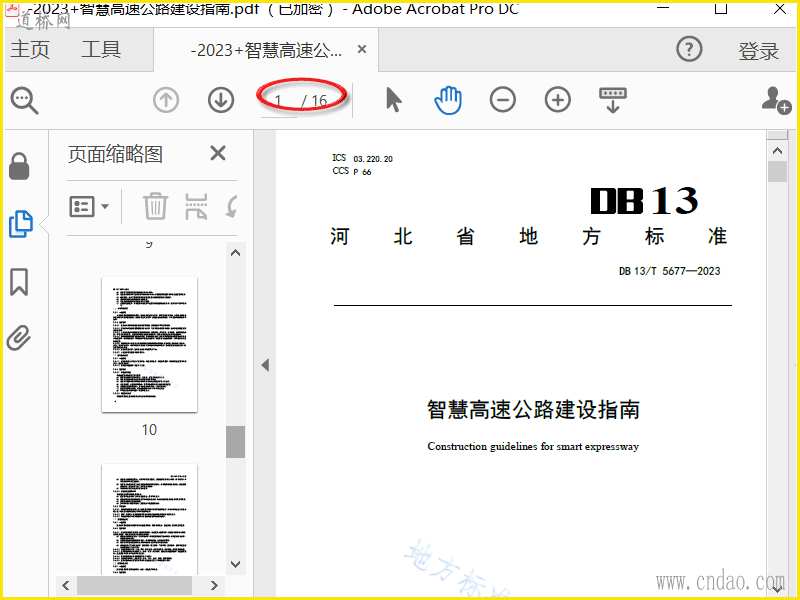Maximize the Acrobat window
This screenshot has width=800, height=600.
click(x=721, y=8)
